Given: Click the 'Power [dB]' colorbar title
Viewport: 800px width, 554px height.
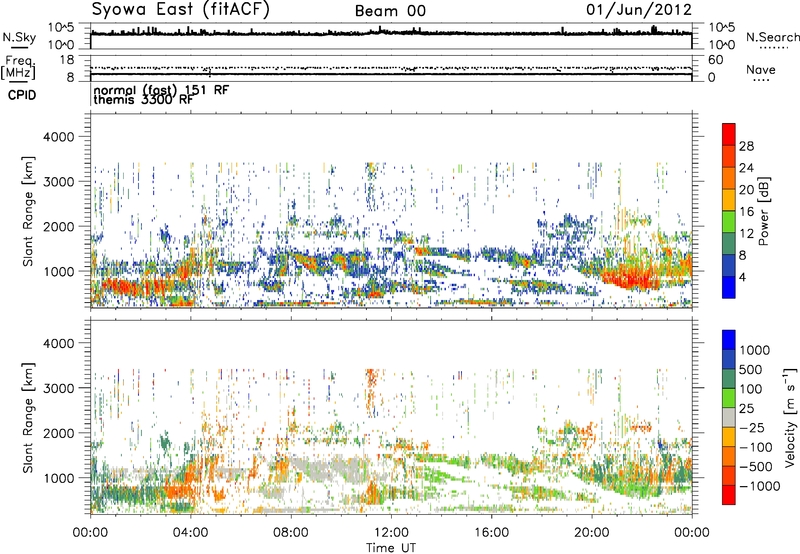Looking at the screenshot, I should coord(763,211).
